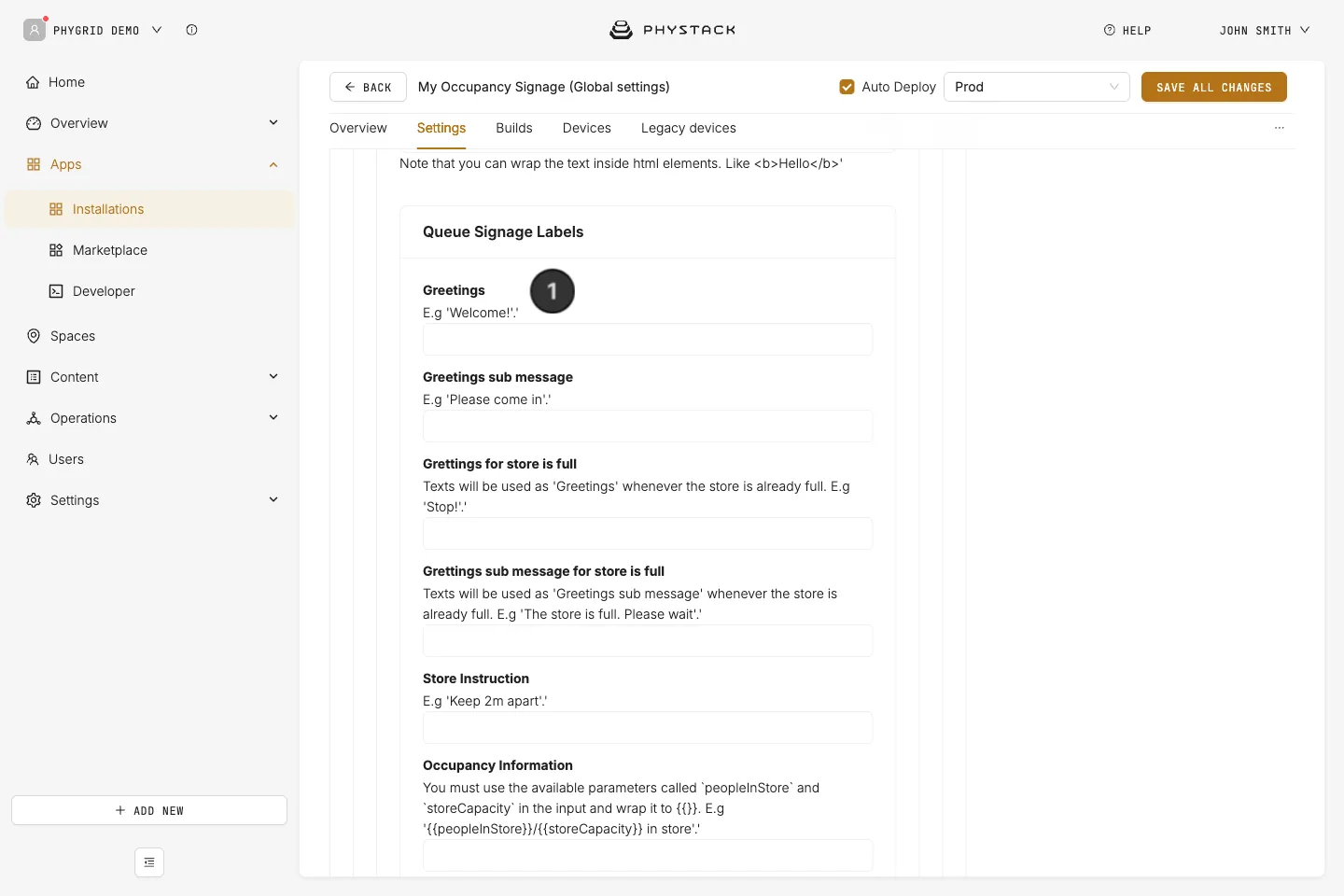Click the Home house icon
Viewport: 1344px width, 896px height.
(x=34, y=82)
